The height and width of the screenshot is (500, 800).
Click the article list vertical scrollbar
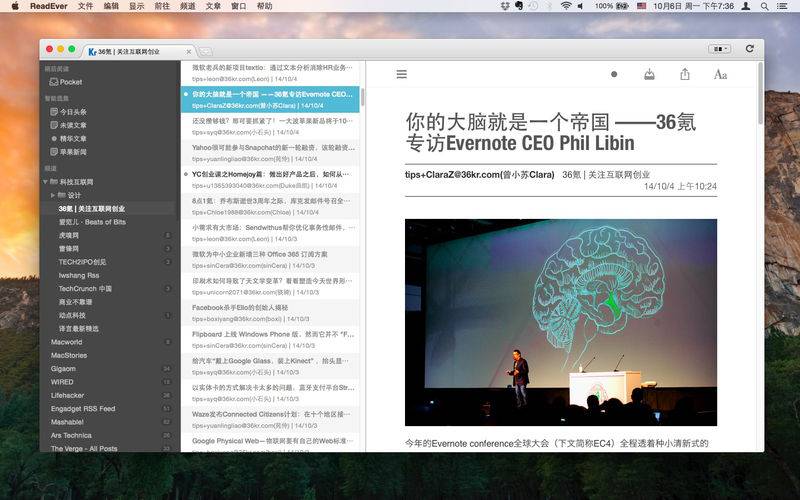[363, 96]
